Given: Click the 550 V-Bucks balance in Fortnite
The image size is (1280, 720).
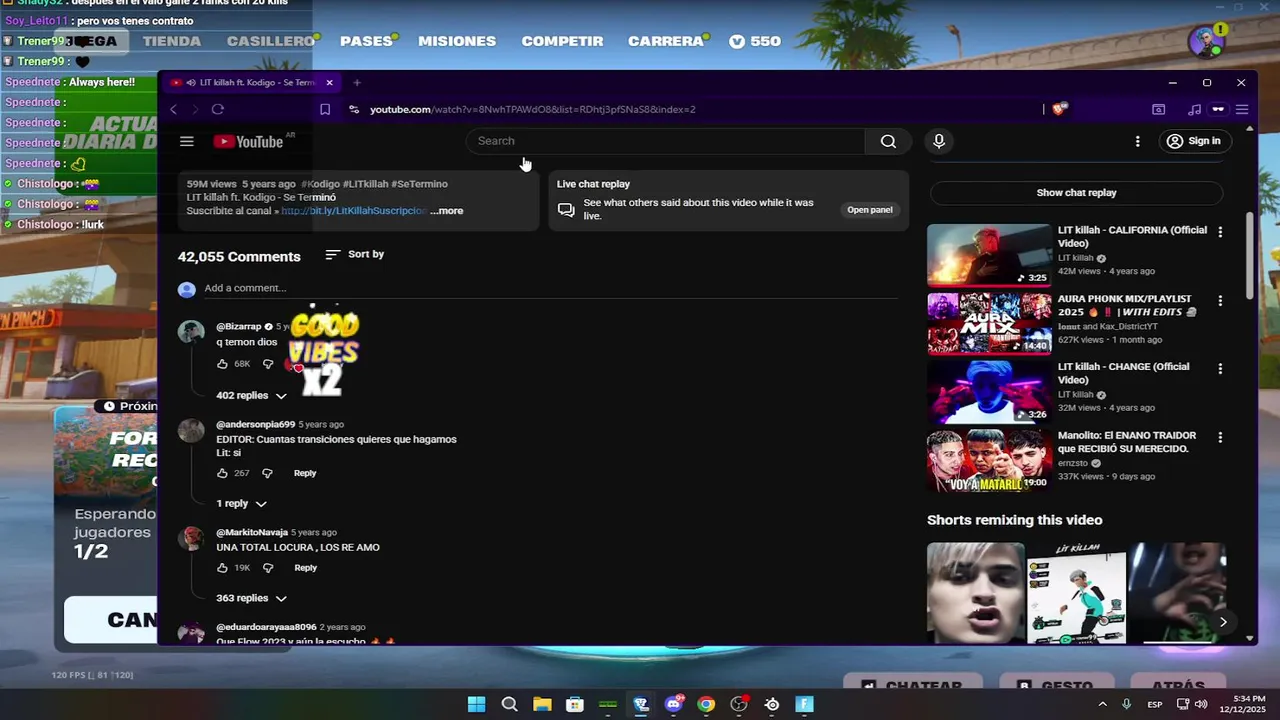Looking at the screenshot, I should tap(755, 41).
